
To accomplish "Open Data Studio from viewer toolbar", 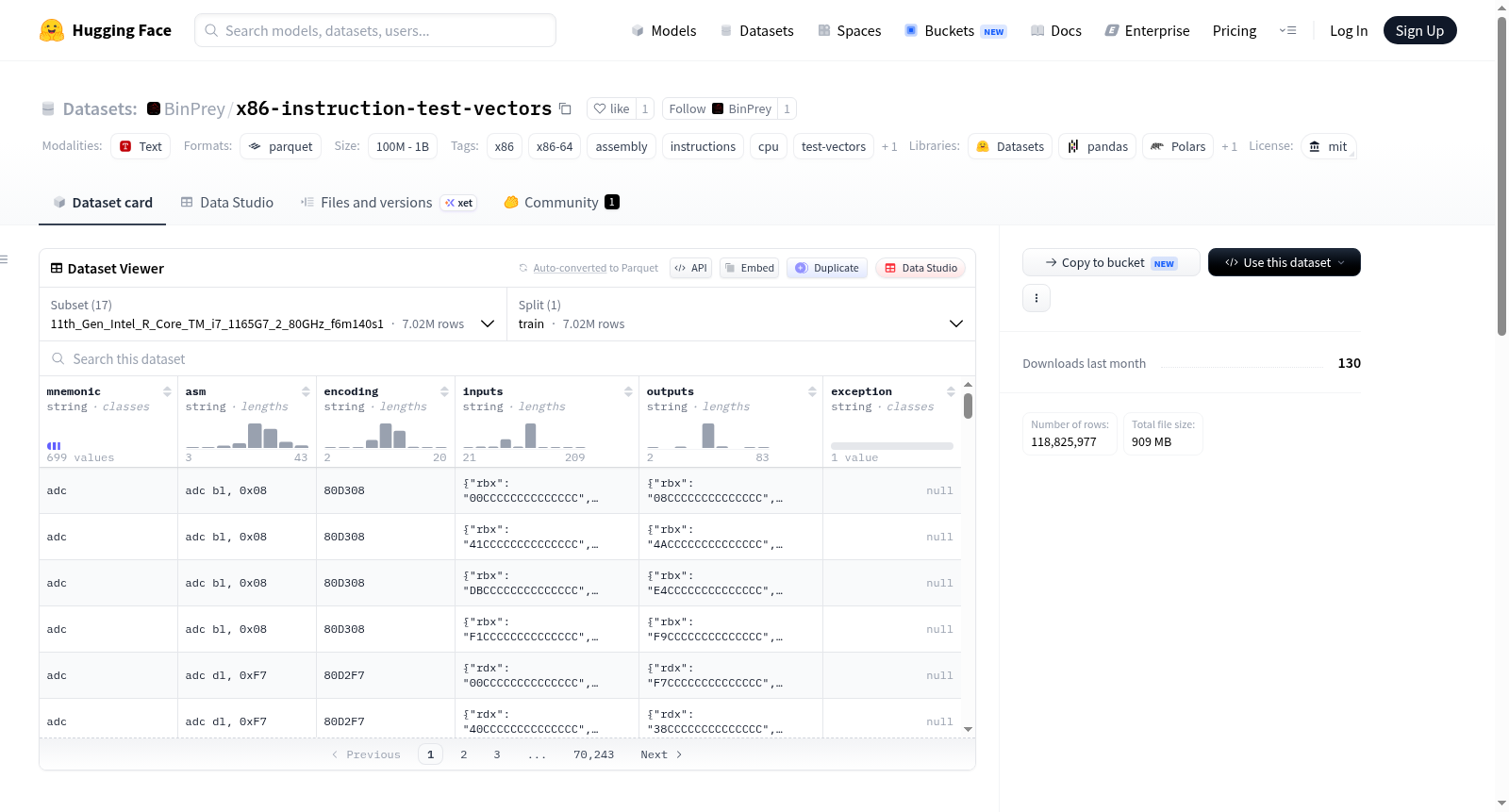I will tap(920, 268).
